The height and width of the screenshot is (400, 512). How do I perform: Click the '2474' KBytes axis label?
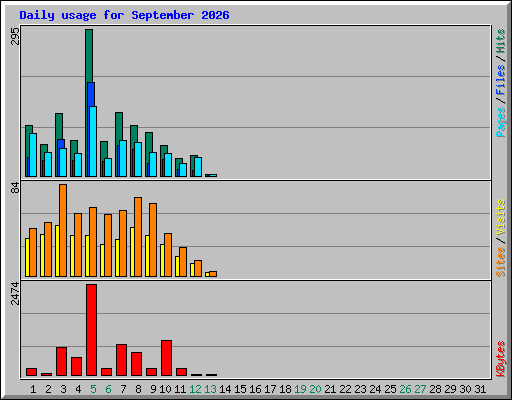15,294
